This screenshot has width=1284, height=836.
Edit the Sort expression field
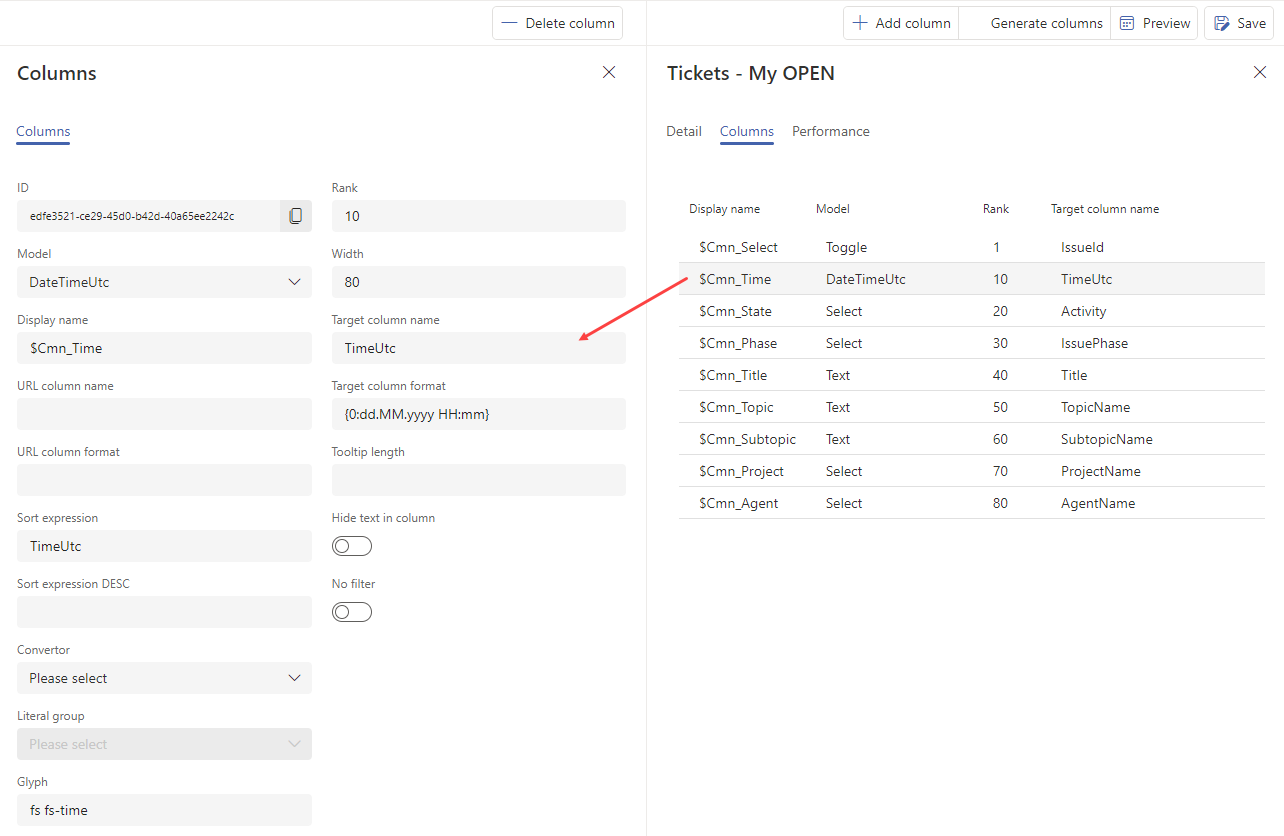tap(164, 546)
